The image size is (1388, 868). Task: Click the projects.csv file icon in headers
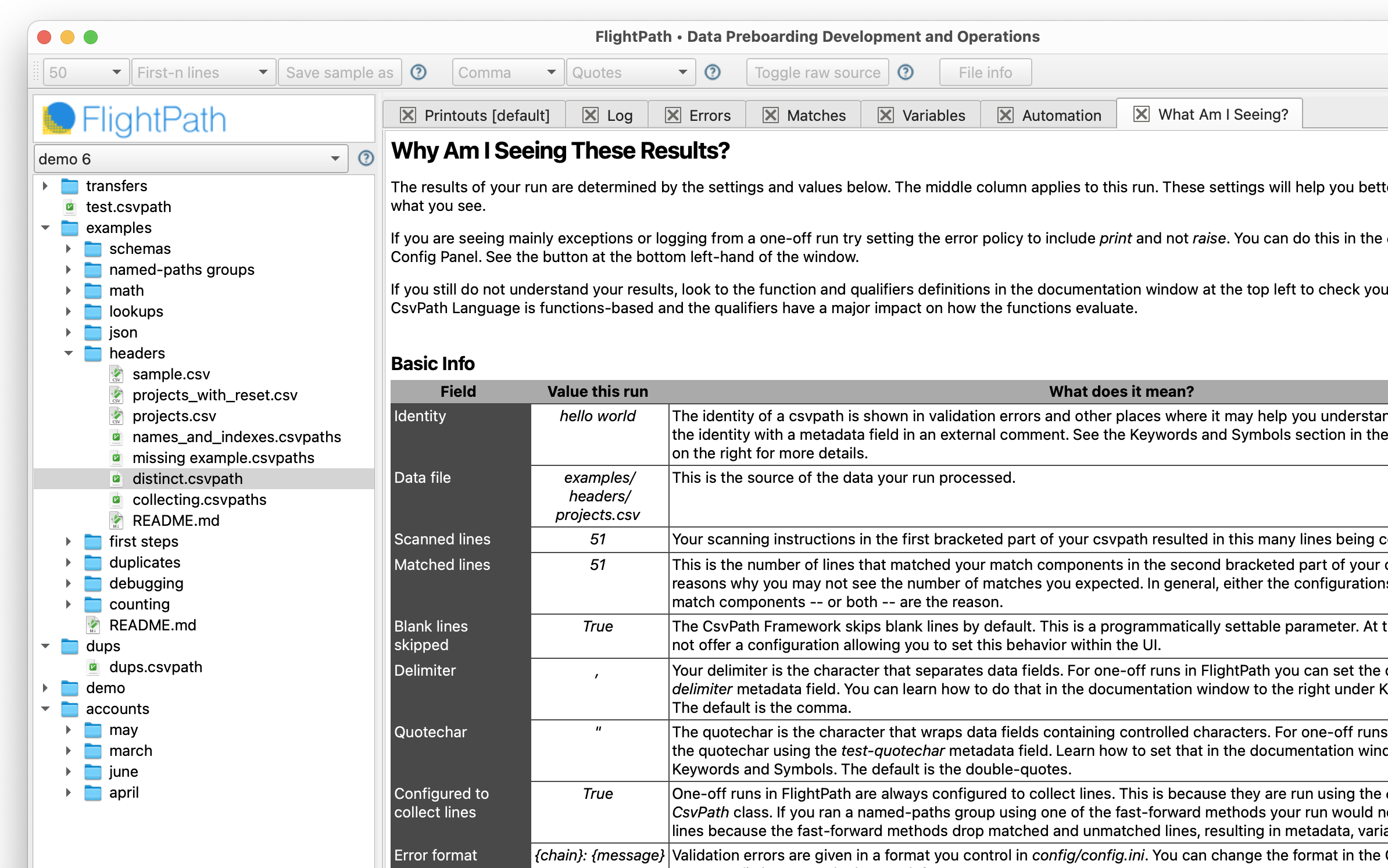click(116, 416)
